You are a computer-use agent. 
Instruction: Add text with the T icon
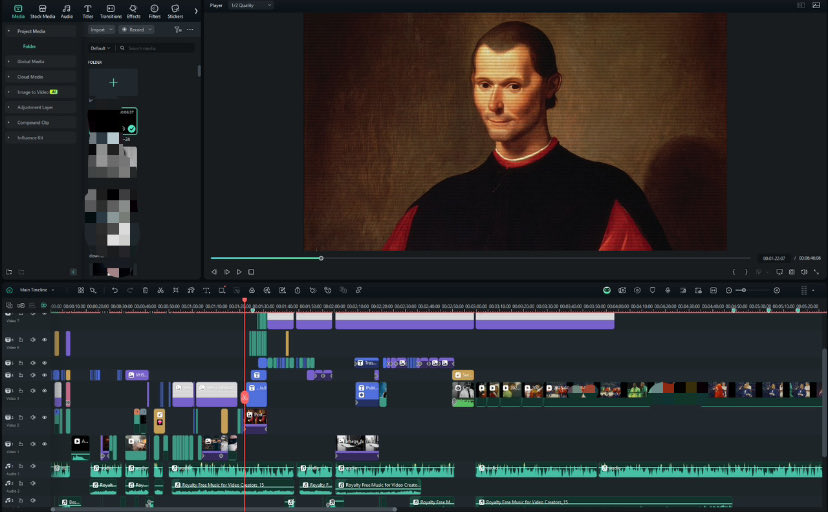pos(206,290)
